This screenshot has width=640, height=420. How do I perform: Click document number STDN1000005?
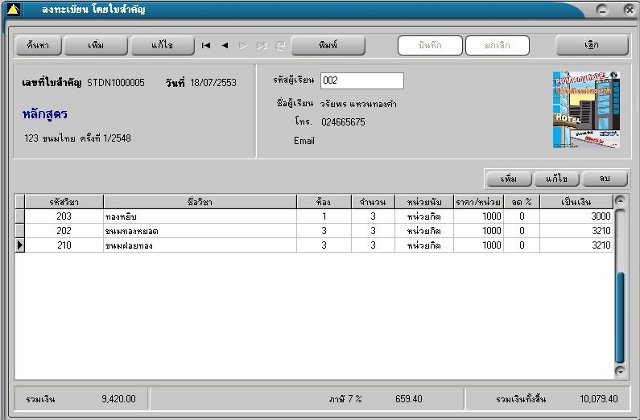(x=116, y=83)
